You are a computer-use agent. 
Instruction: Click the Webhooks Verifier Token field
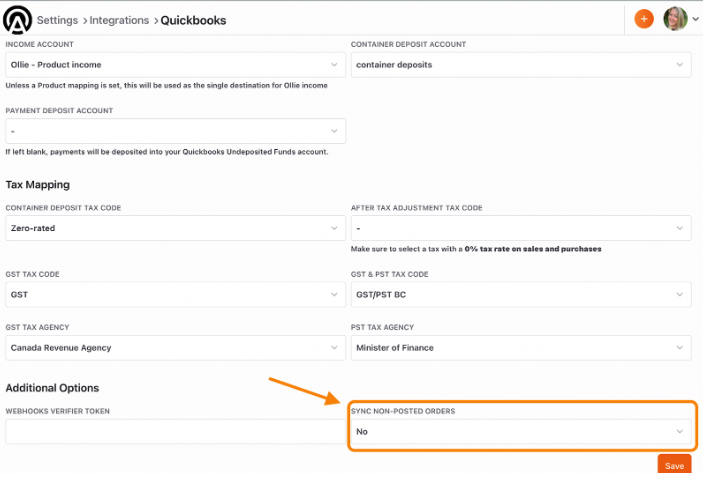(175, 432)
